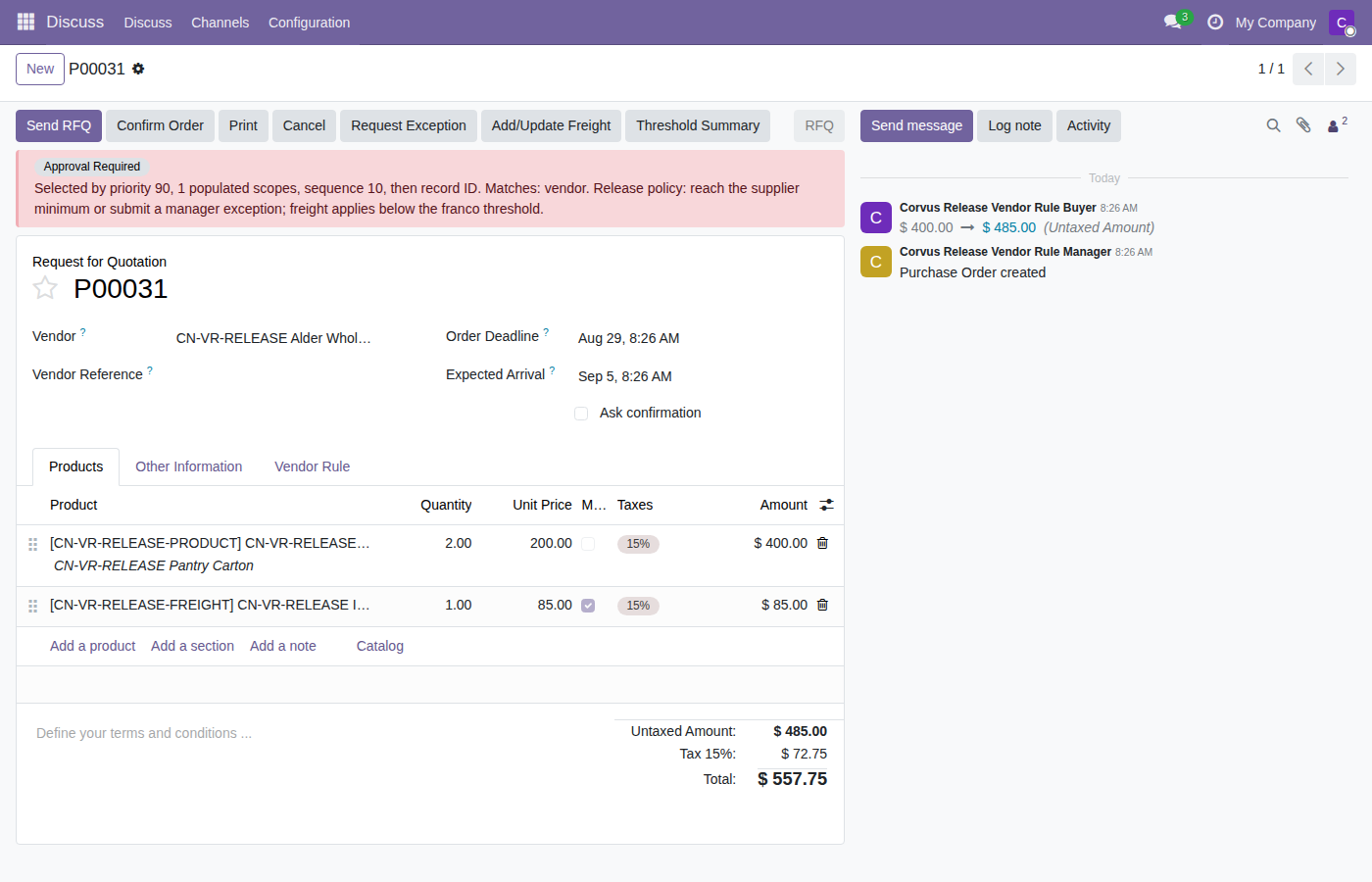Screen dimensions: 1372x882
Task: Show followers icon with count 2
Action: [x=1338, y=124]
